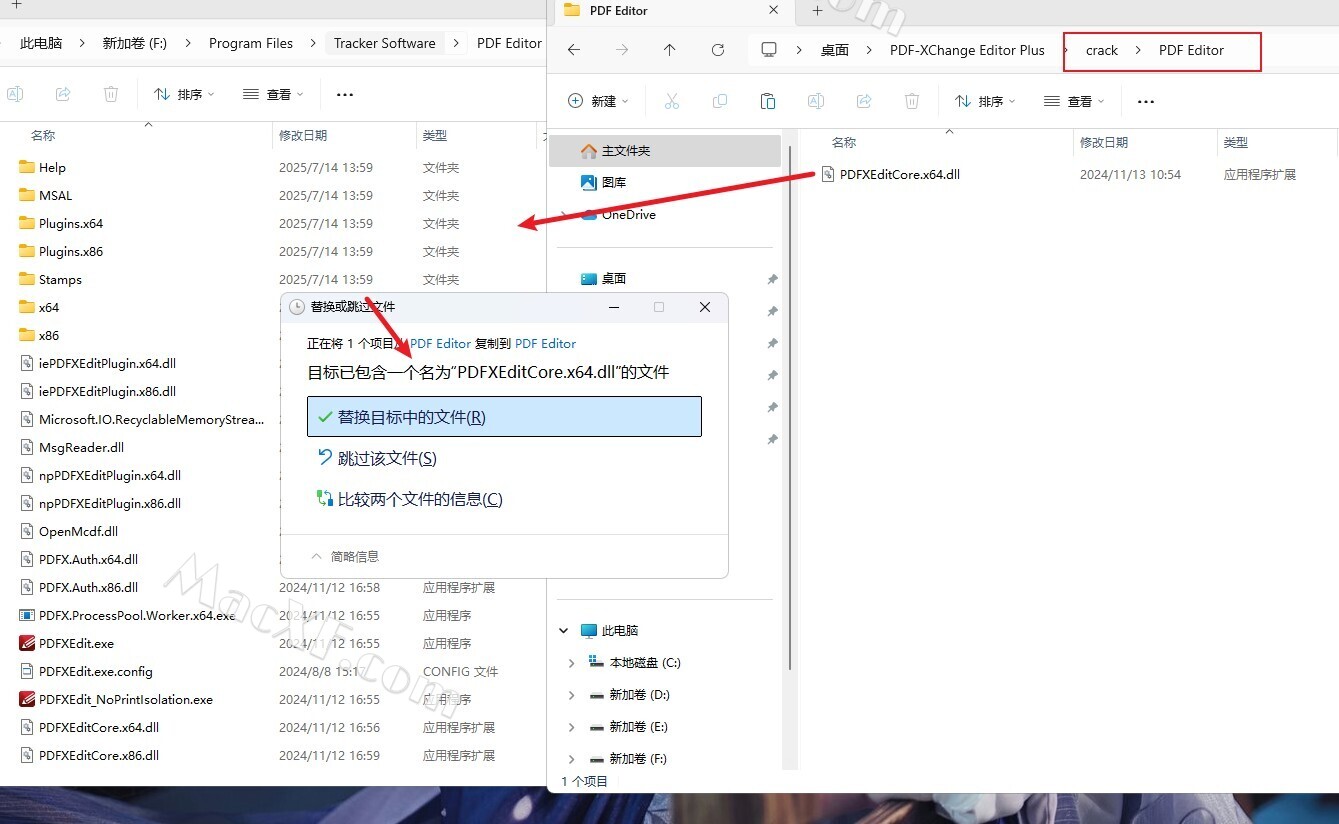The height and width of the screenshot is (824, 1339).
Task: Expand 简略信息 details in the replace dialog
Action: (345, 556)
